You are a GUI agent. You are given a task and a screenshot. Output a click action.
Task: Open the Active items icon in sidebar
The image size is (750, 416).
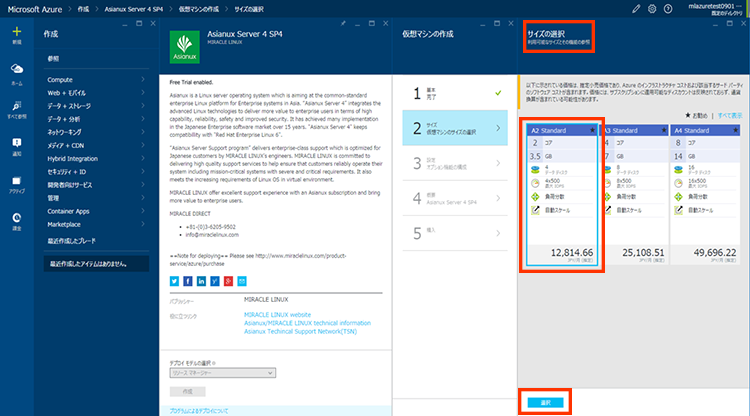click(x=17, y=180)
